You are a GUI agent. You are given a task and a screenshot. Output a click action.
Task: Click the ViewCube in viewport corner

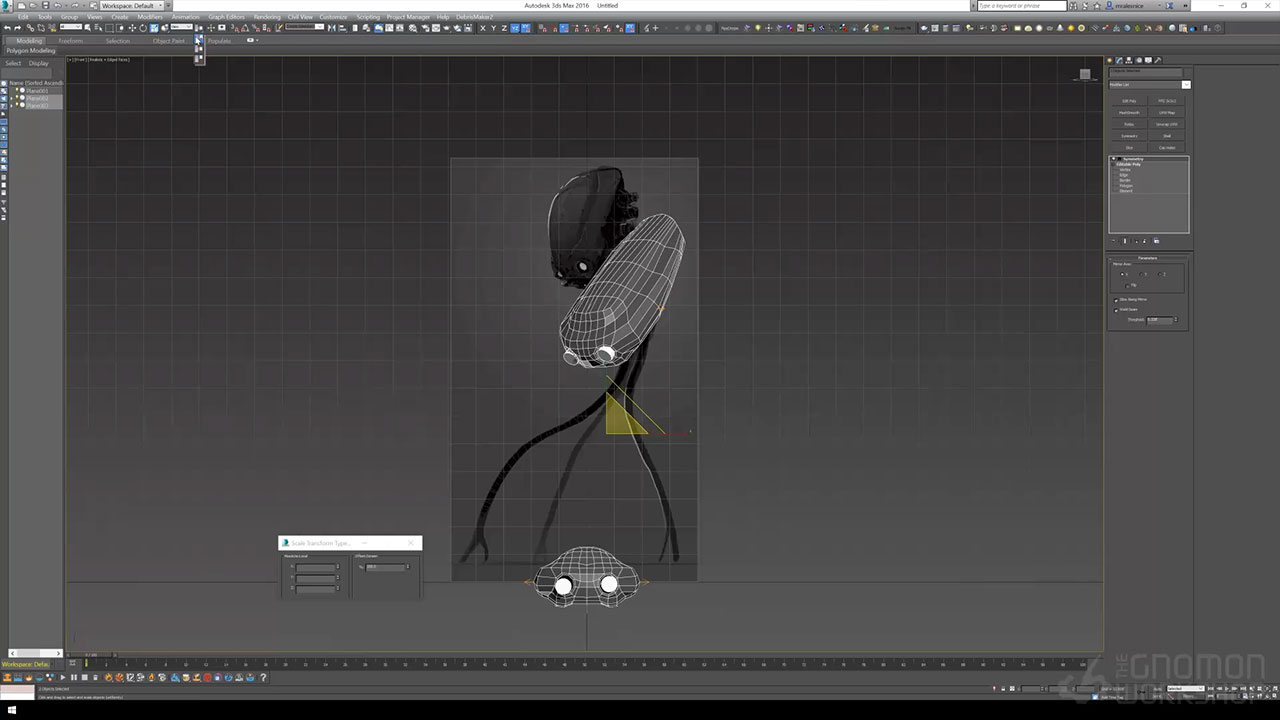(x=1085, y=74)
